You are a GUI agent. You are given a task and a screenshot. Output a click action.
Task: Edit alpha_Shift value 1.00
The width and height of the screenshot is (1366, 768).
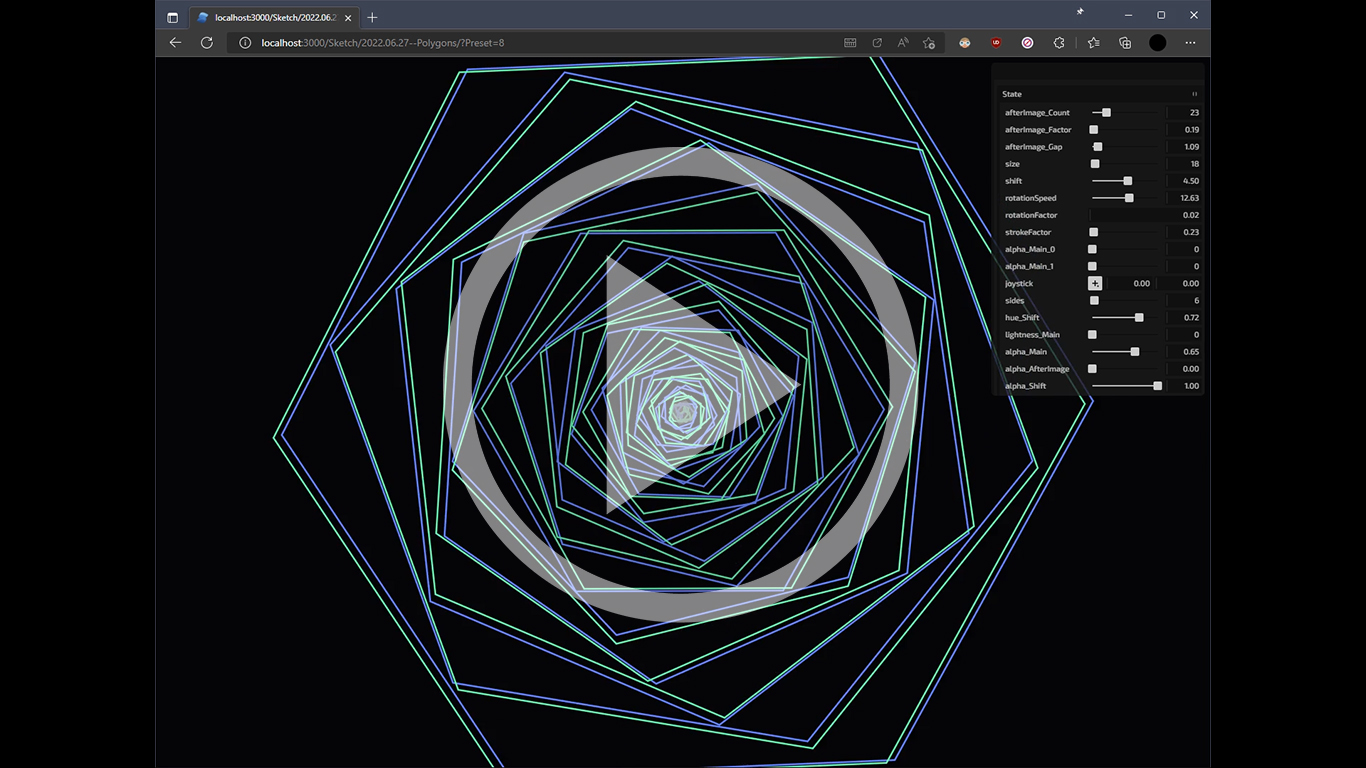1185,386
